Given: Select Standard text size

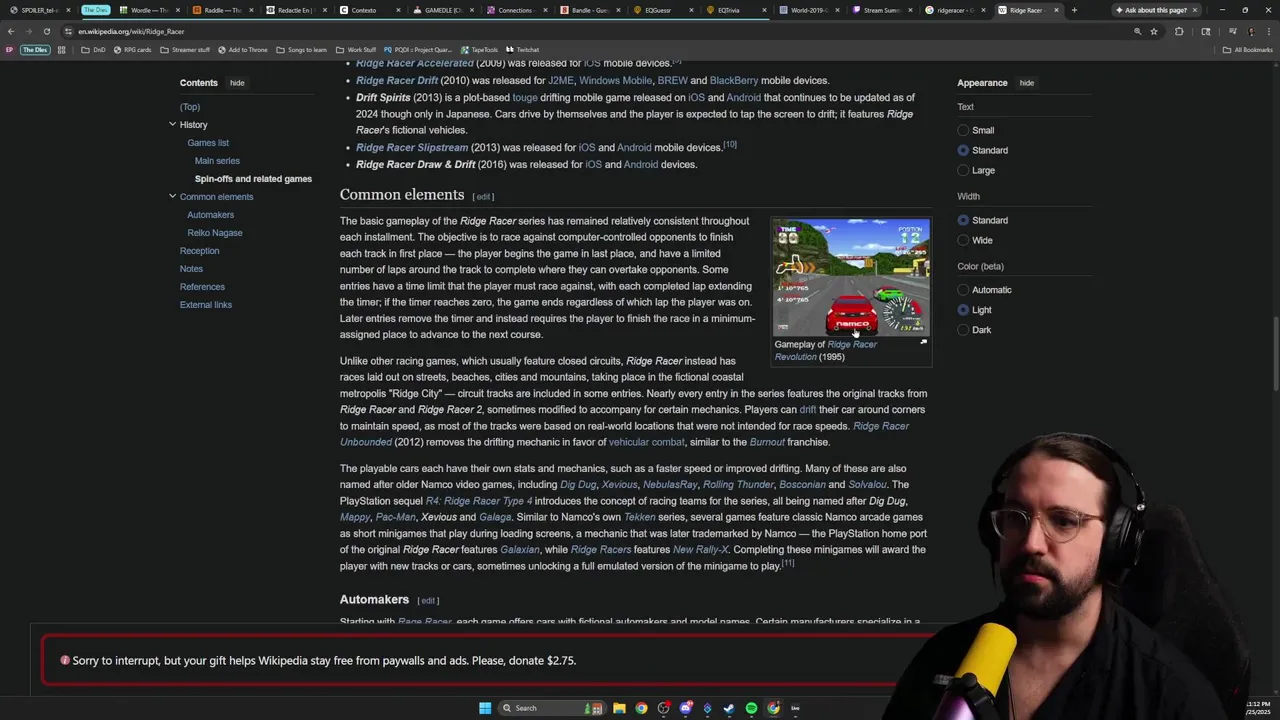Looking at the screenshot, I should 963,150.
